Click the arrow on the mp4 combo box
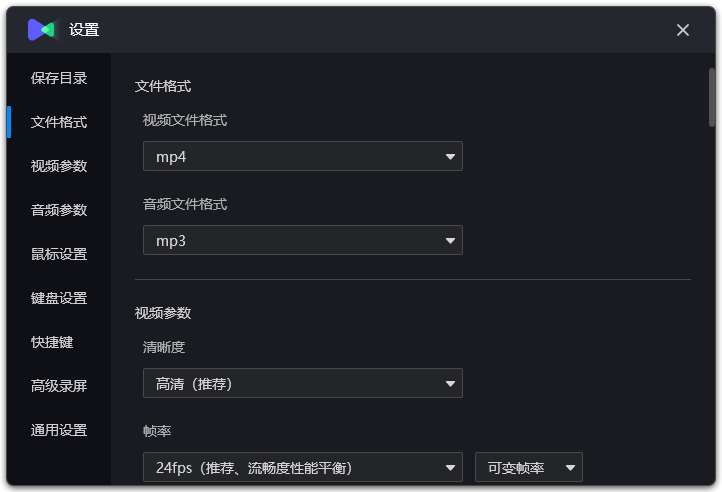This screenshot has height=492, width=722. pyautogui.click(x=451, y=157)
